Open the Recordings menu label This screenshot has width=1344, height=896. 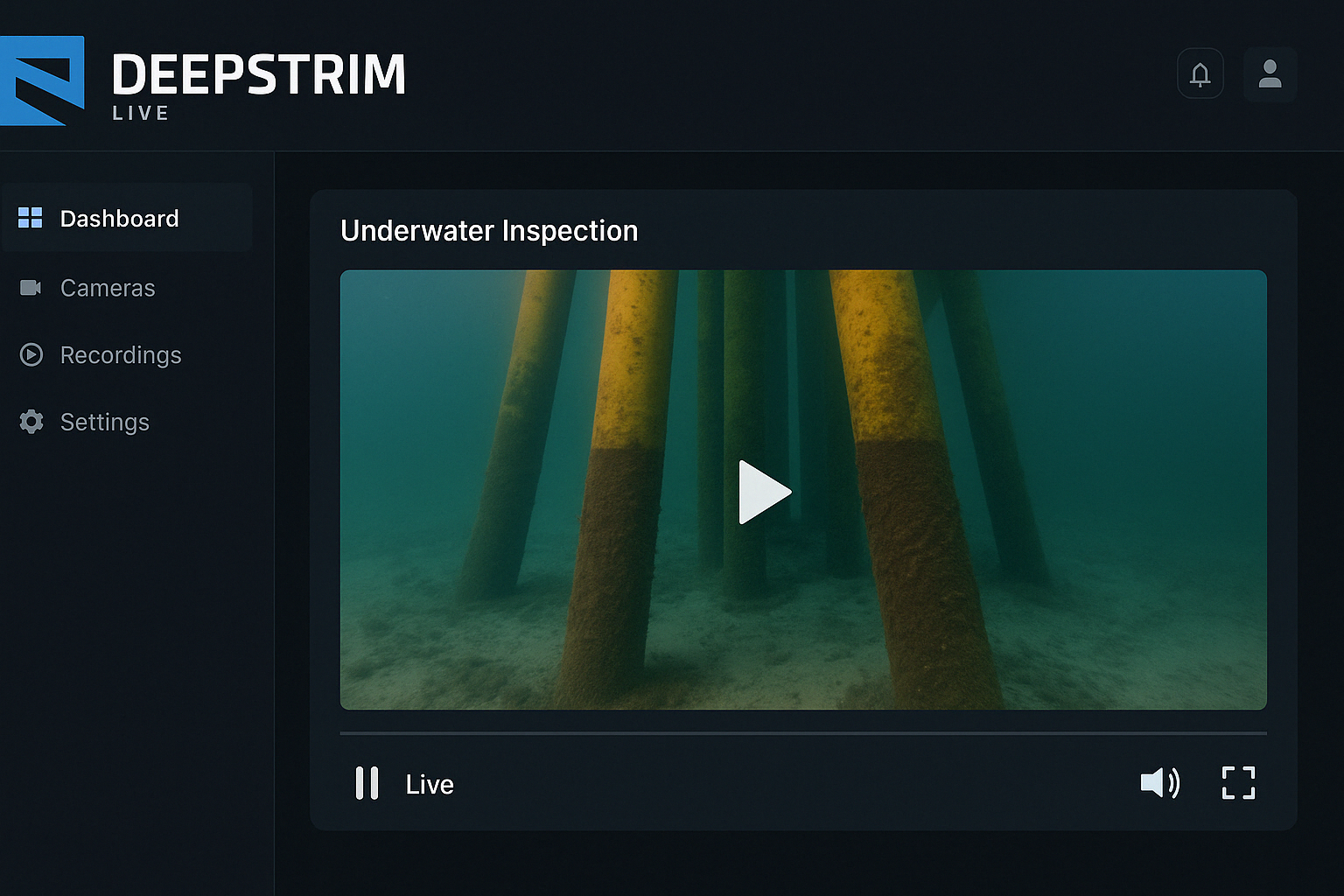click(121, 355)
